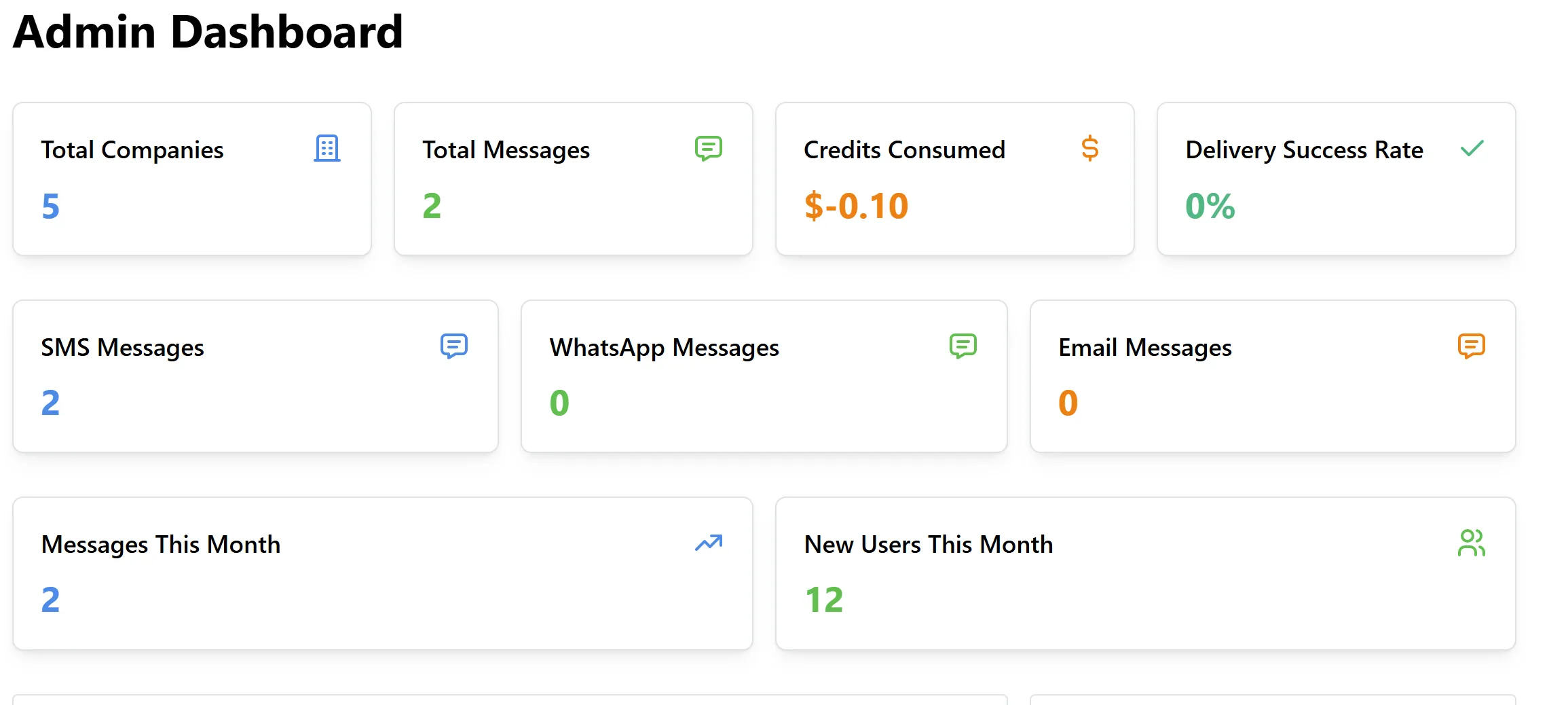1568x705 pixels.
Task: Click the dollar sign icon in Credits Consumed
Action: 1089,148
